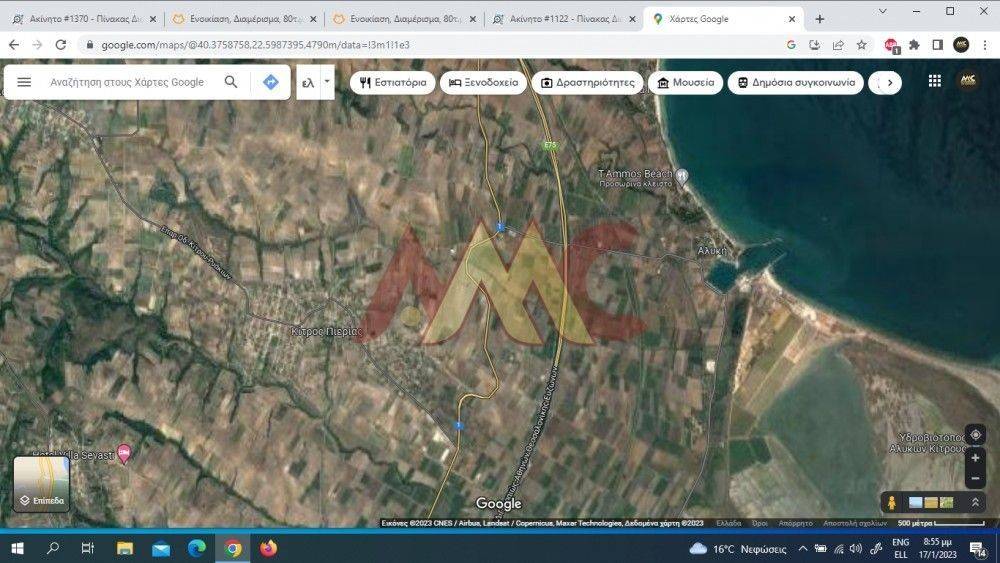Click the Ξενοδοχεία category chip
This screenshot has width=1000, height=563.
click(484, 82)
